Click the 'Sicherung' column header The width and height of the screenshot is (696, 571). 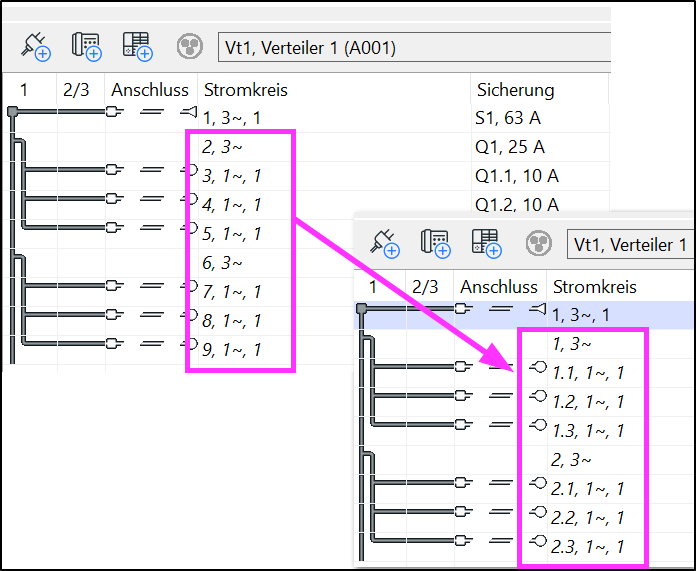click(x=515, y=90)
